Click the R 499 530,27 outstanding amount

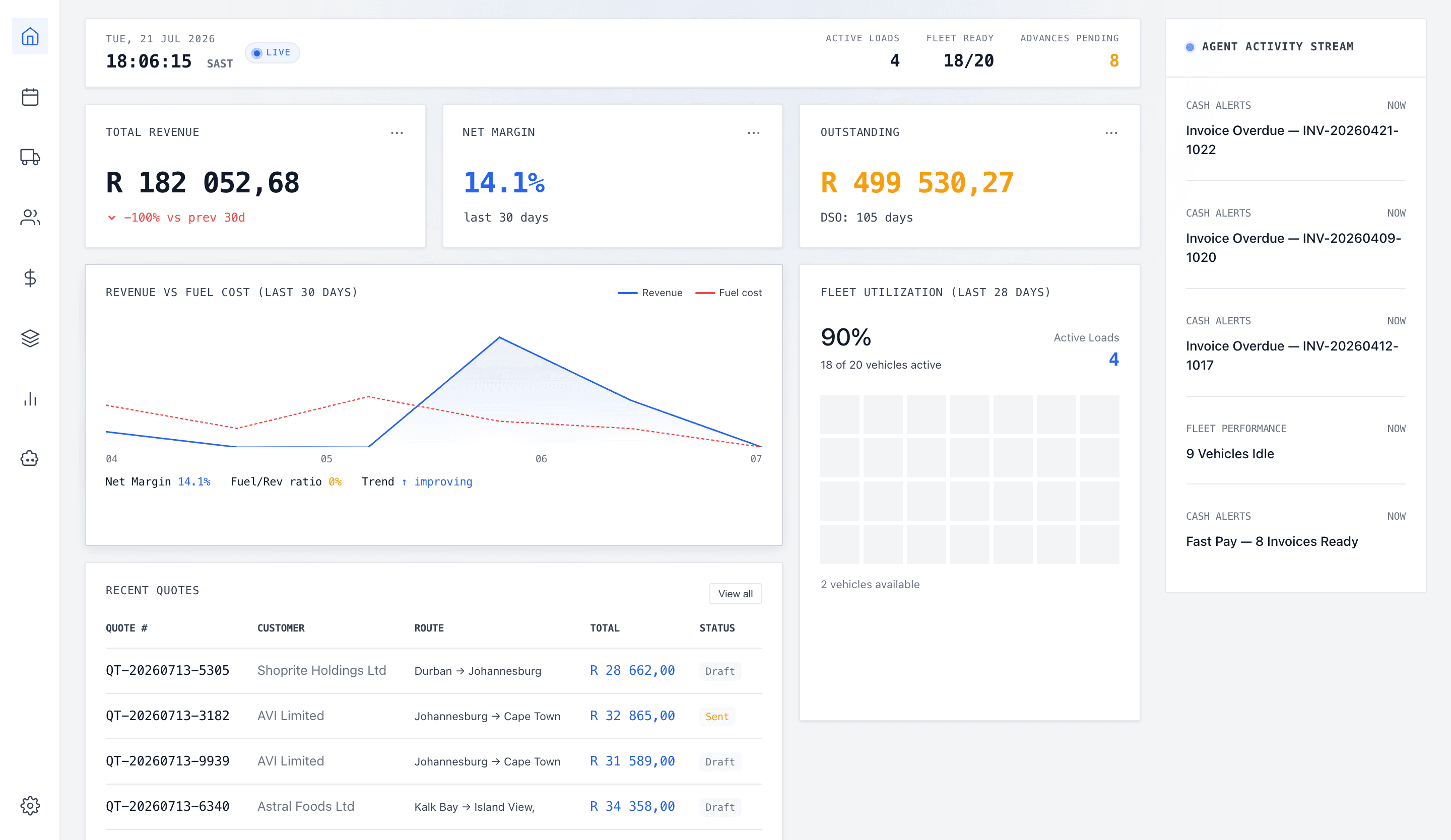coord(917,183)
